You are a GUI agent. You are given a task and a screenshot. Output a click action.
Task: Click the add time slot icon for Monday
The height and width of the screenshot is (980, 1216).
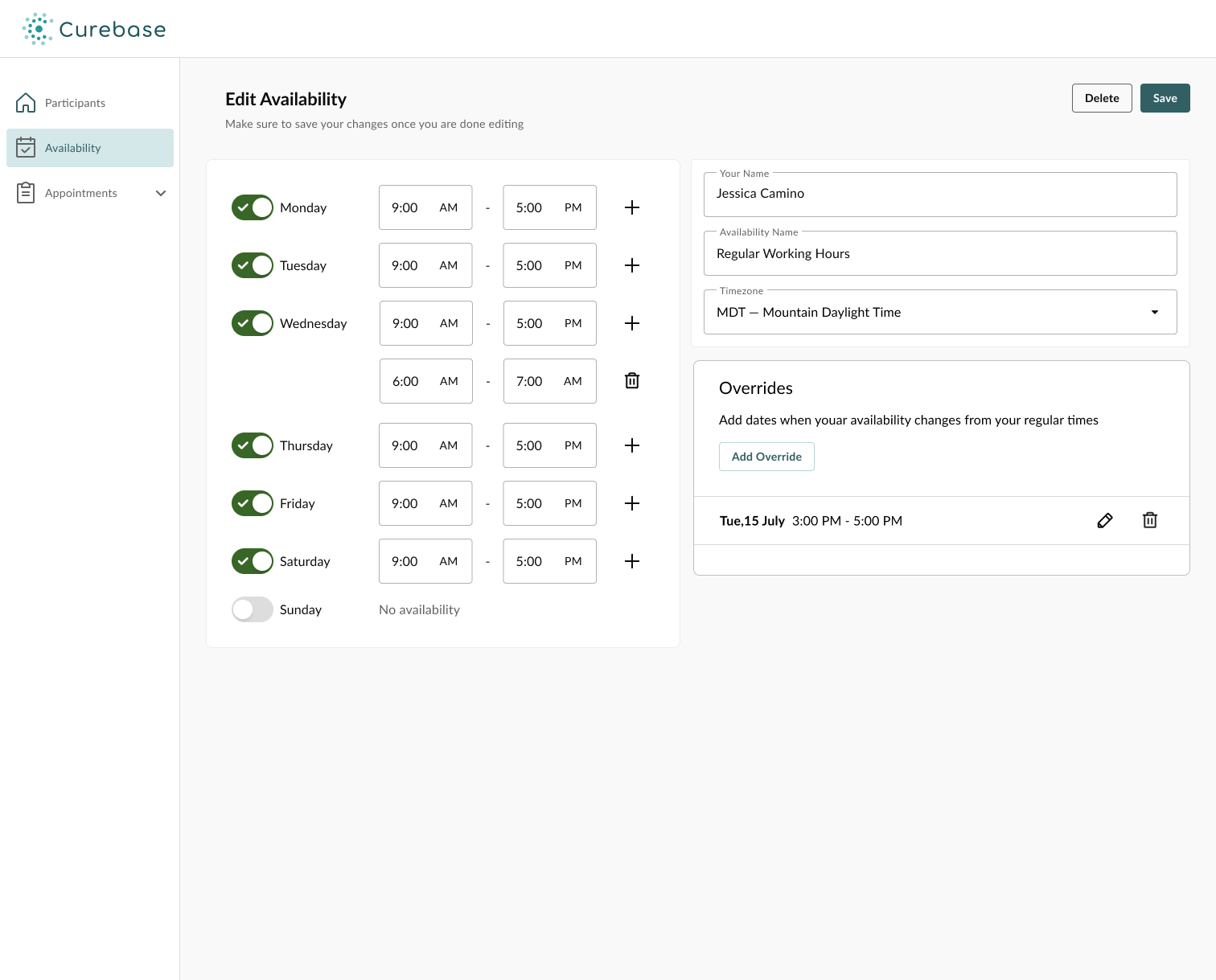click(x=632, y=207)
